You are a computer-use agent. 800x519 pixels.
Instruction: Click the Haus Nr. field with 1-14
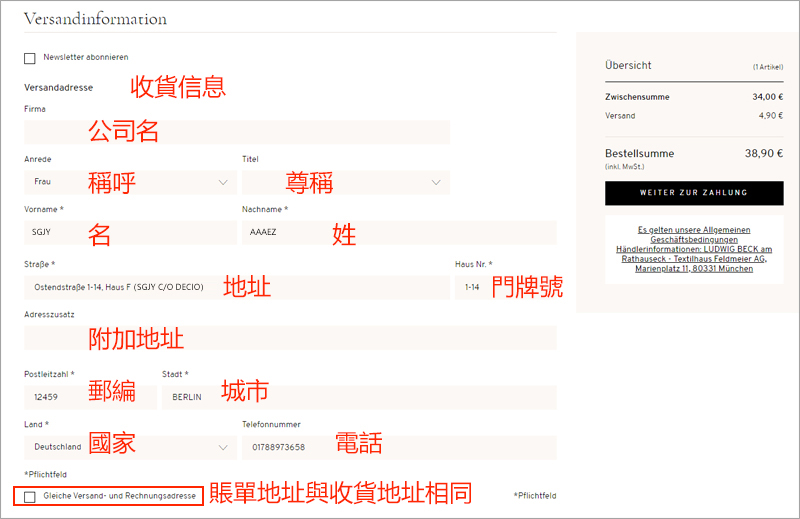point(505,287)
